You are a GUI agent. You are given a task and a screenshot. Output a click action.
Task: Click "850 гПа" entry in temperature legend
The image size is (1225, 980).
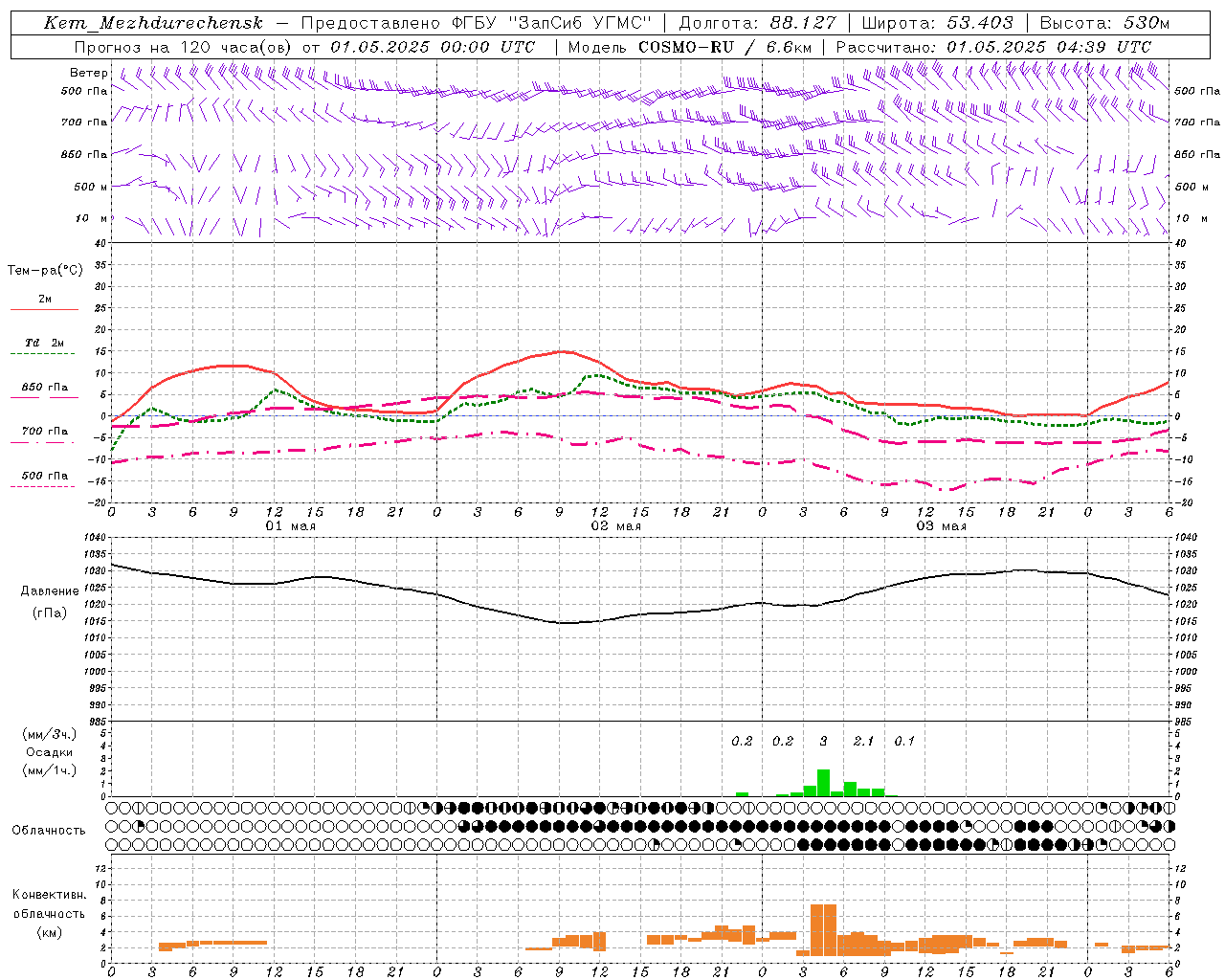pos(45,388)
